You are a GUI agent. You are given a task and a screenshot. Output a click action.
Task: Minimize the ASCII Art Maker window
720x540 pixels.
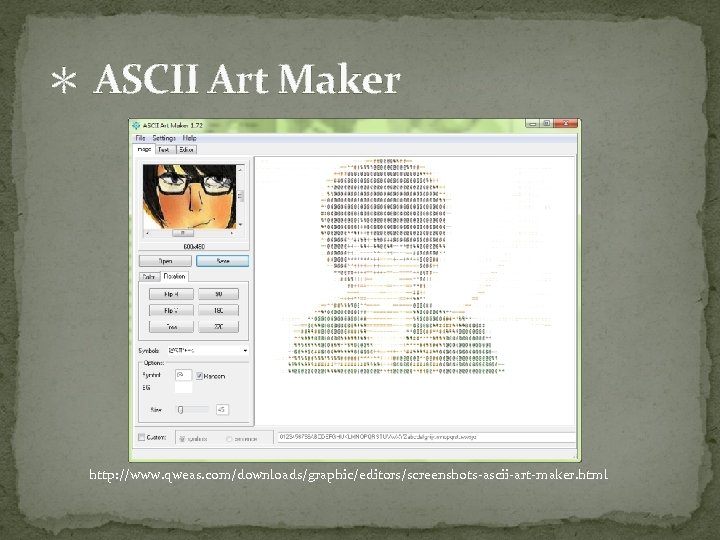tap(533, 124)
